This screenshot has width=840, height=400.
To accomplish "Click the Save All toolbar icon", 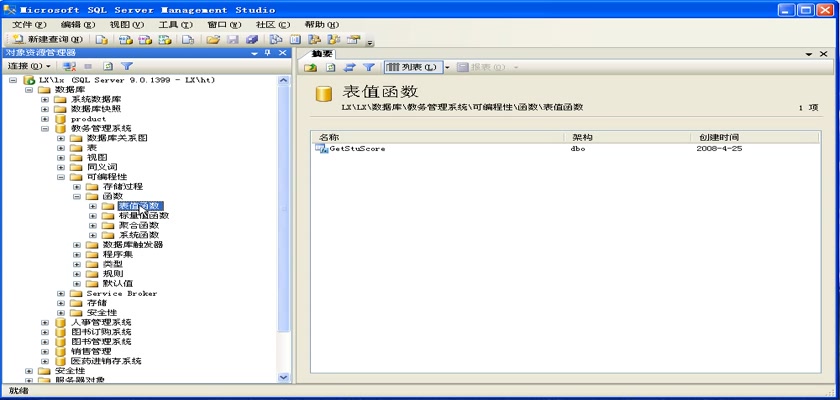I will tap(252, 40).
